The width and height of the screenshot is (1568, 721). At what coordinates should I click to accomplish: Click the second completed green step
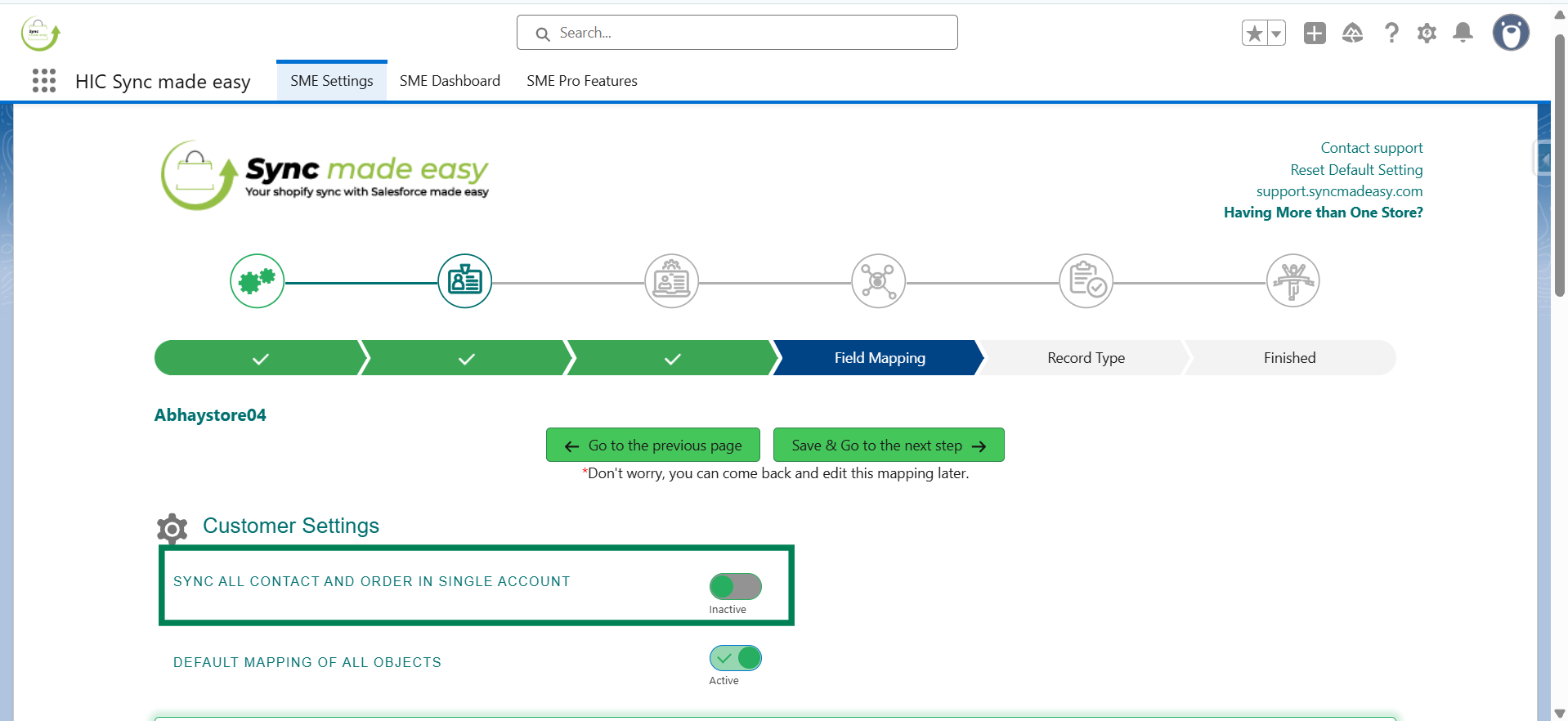point(467,358)
